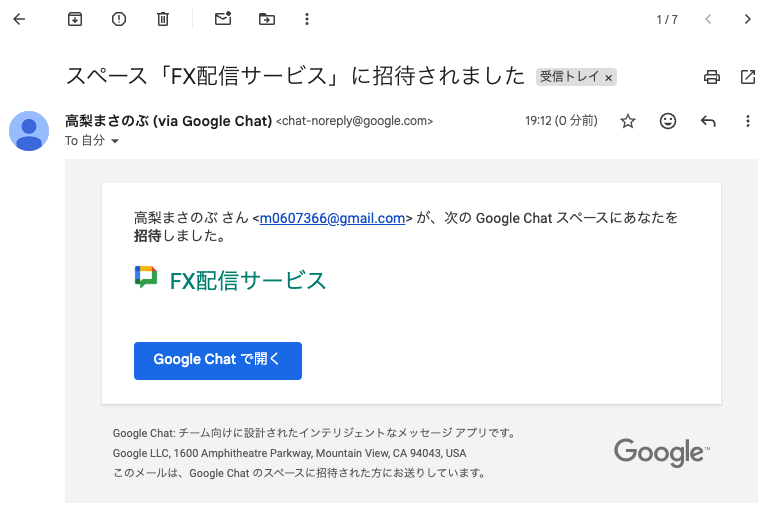Reply to the sender
This screenshot has width=784, height=532.
coord(708,121)
